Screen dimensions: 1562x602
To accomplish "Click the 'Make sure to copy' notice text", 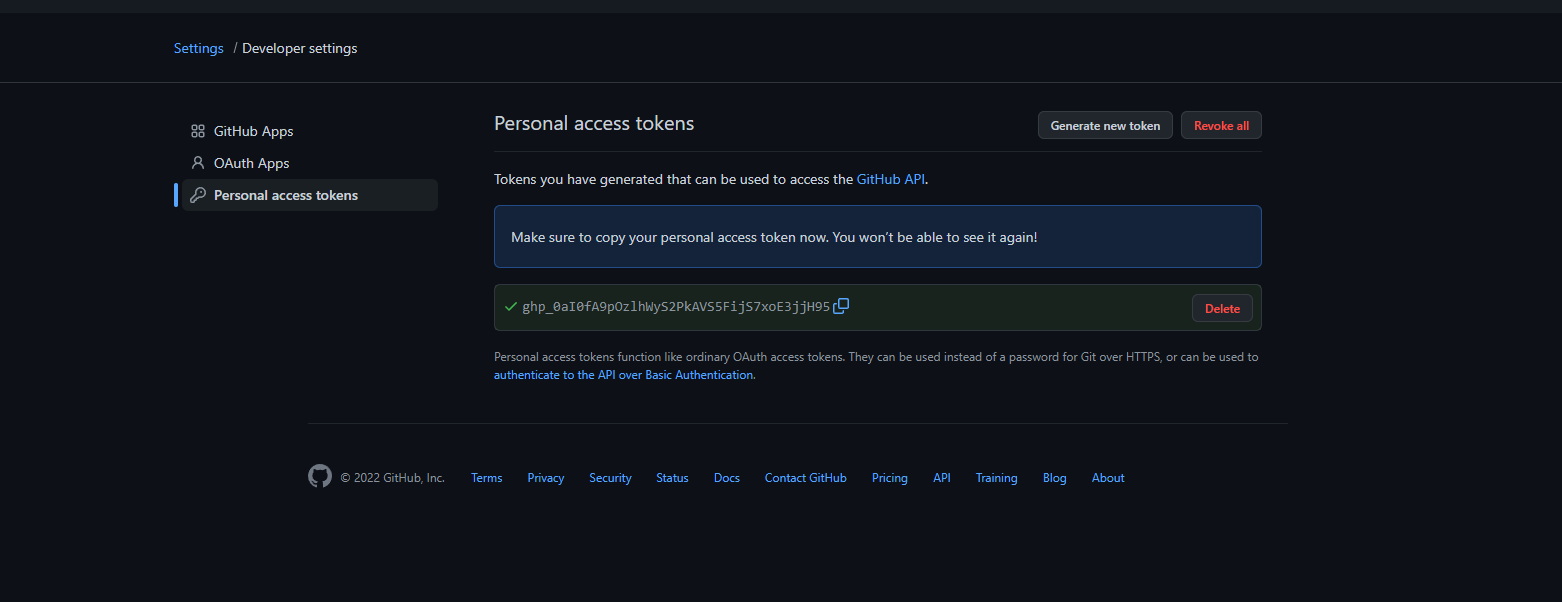I will (774, 237).
